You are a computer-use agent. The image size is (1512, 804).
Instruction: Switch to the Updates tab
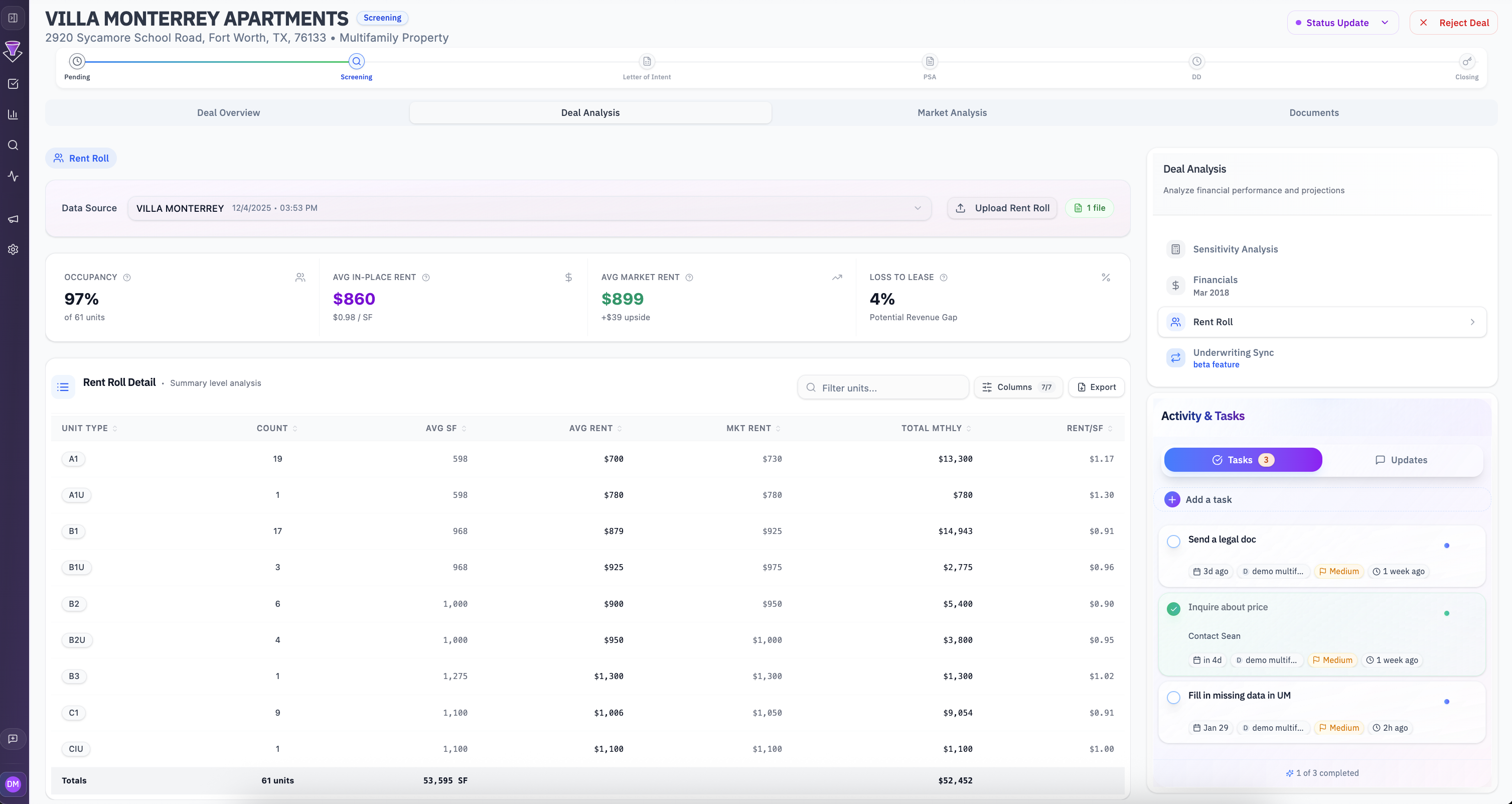(x=1401, y=460)
